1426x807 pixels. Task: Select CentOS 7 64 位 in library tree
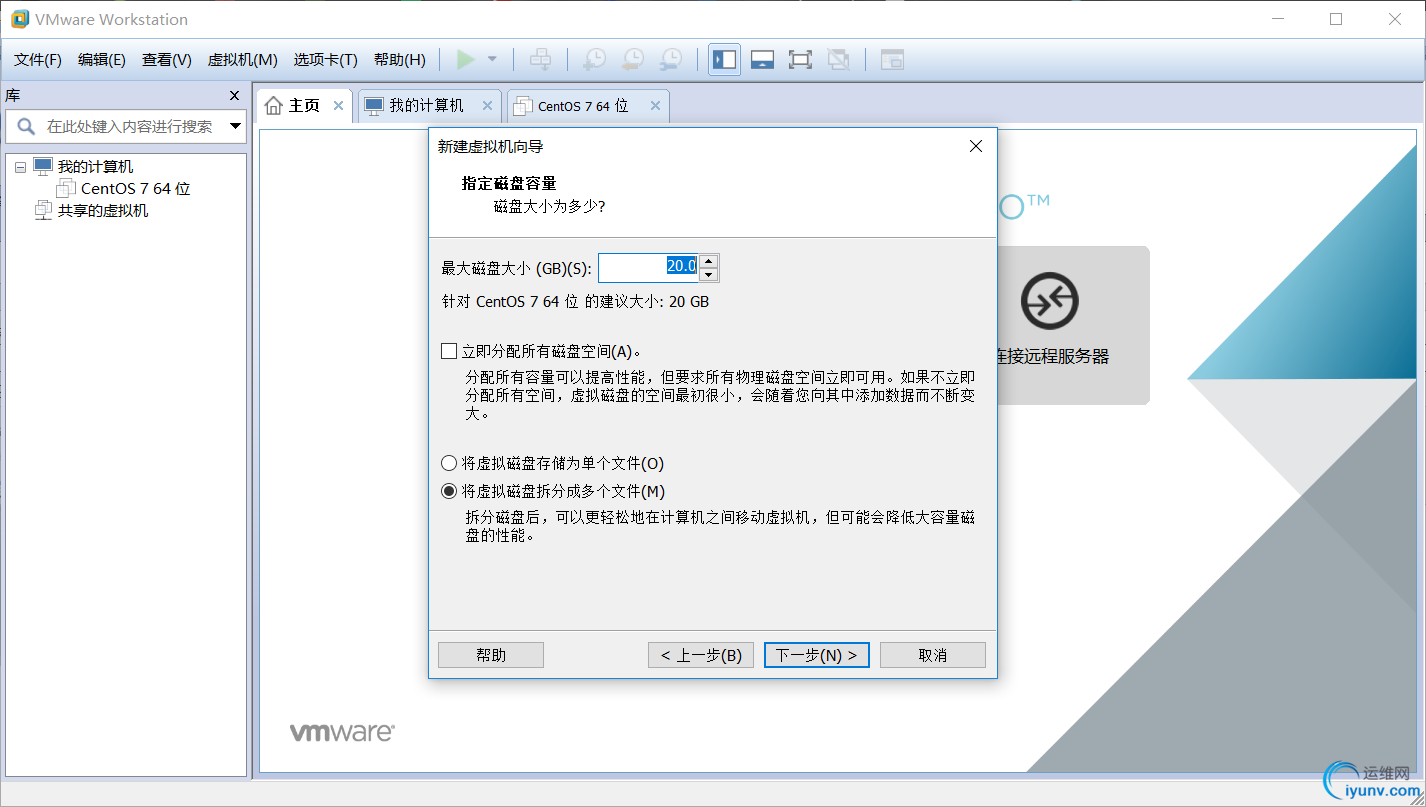coord(135,189)
